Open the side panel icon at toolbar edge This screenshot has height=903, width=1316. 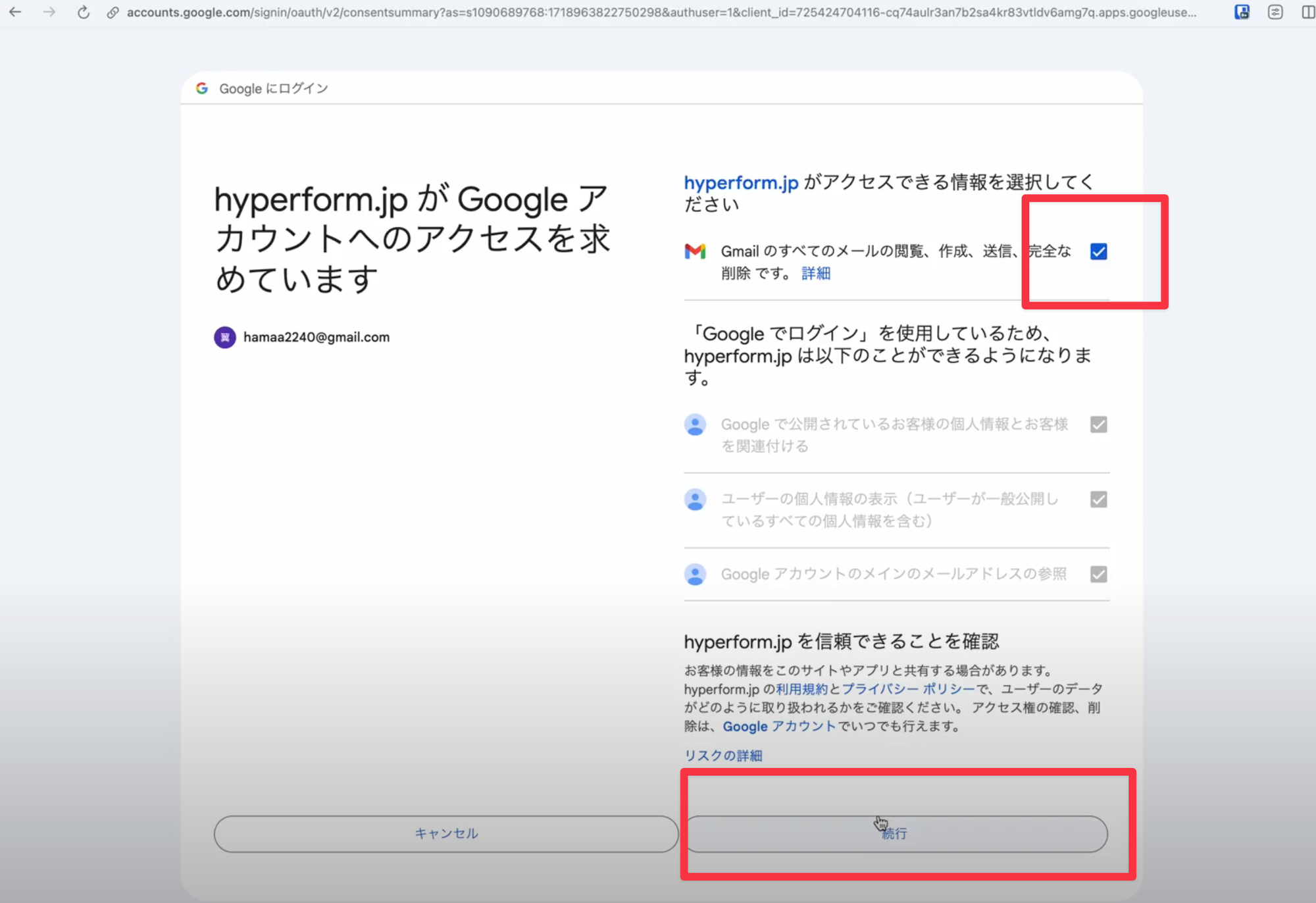click(1308, 12)
